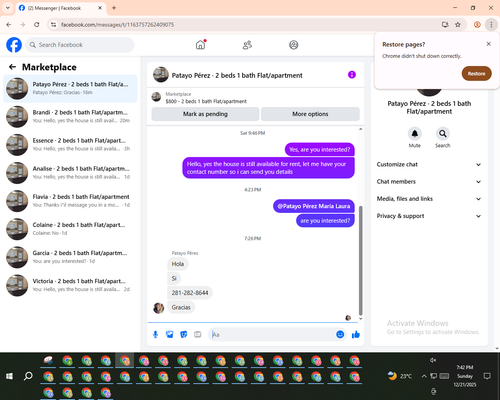Click the Install app icon in address bar

(445, 24)
